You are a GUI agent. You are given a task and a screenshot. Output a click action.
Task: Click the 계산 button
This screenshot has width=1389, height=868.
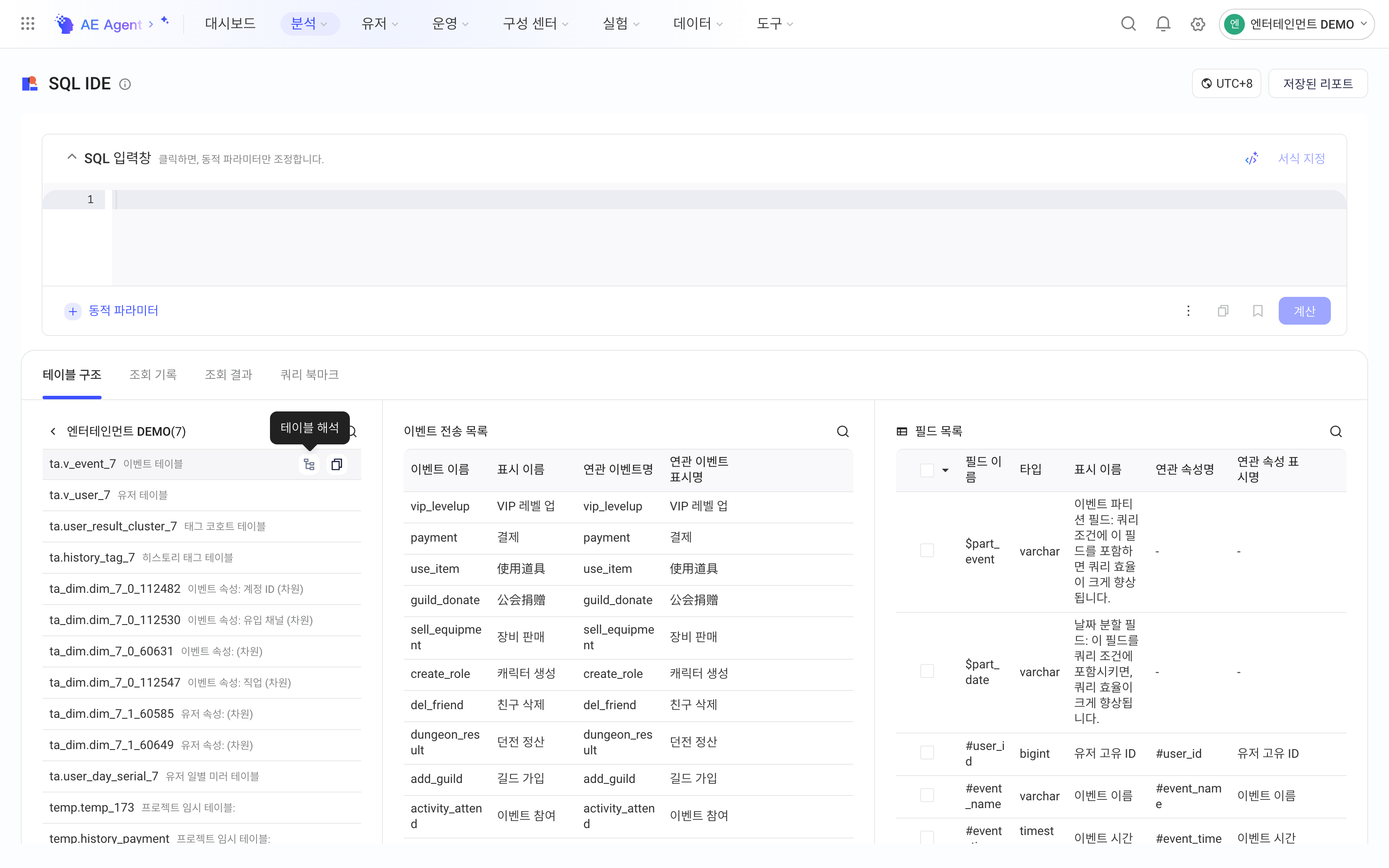[1304, 311]
